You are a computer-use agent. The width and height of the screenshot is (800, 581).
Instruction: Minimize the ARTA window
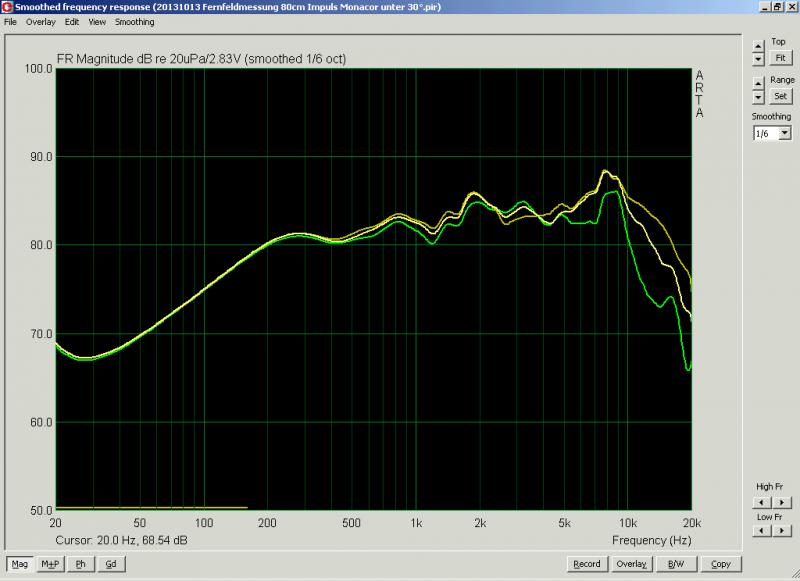765,7
